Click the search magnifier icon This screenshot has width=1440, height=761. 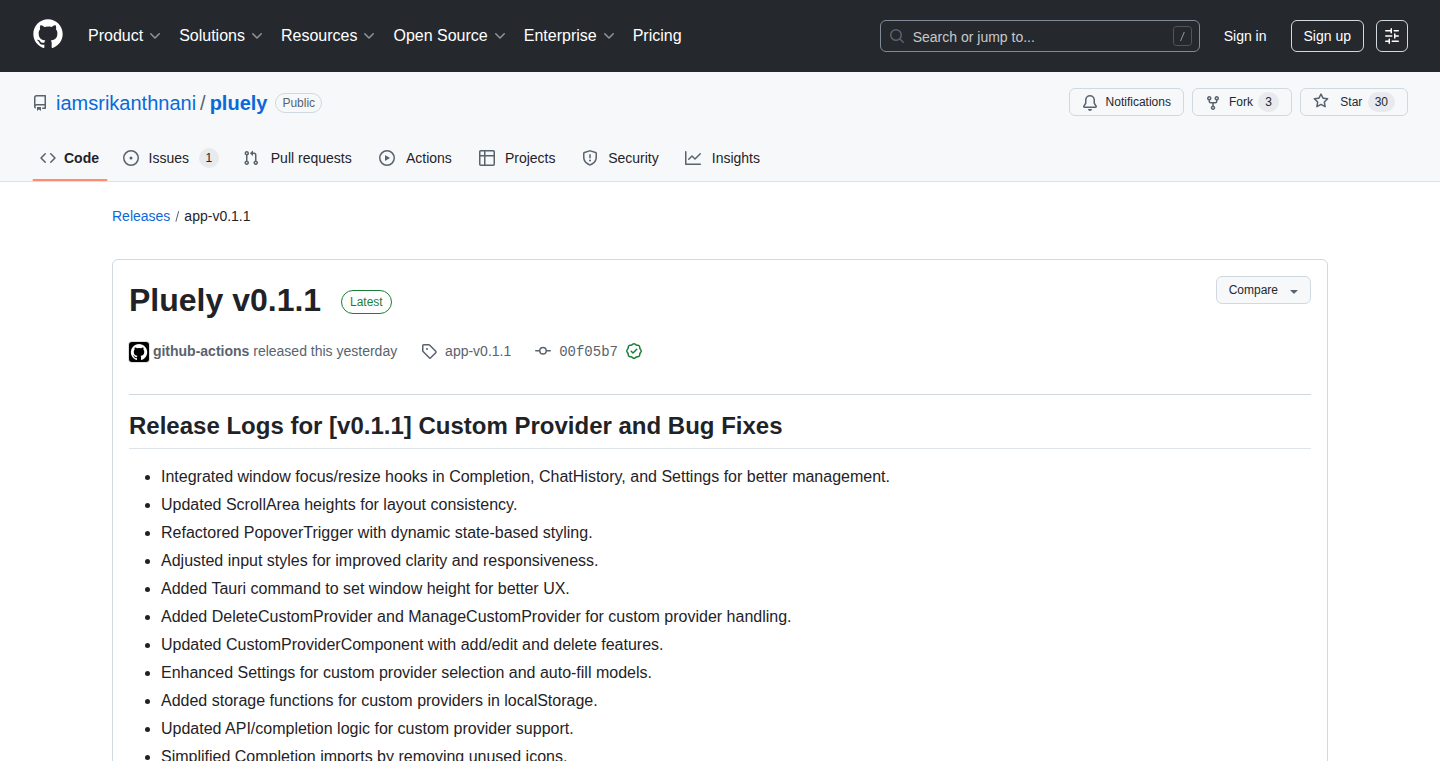coord(897,37)
